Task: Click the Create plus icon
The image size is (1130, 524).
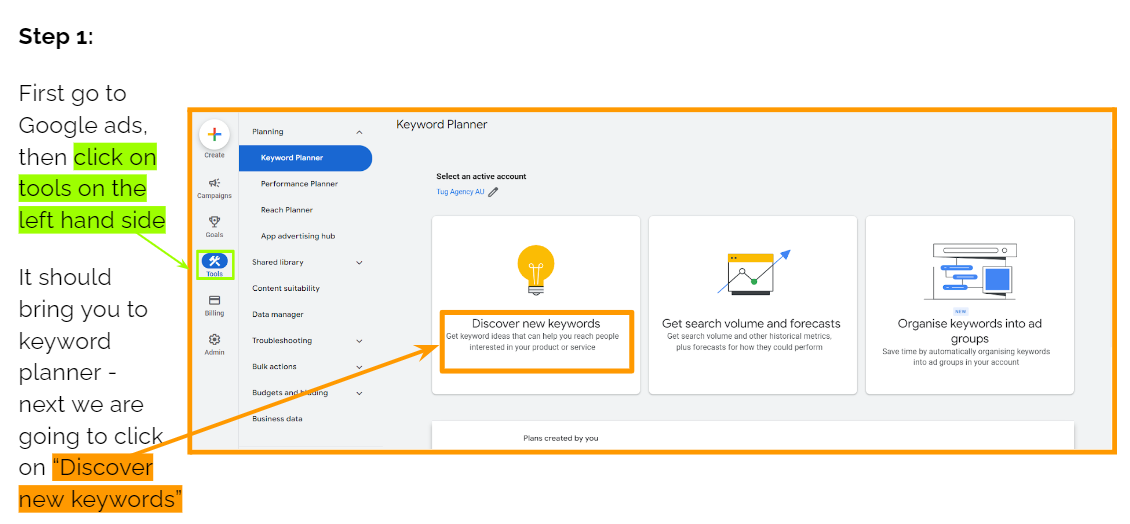Action: click(x=214, y=135)
